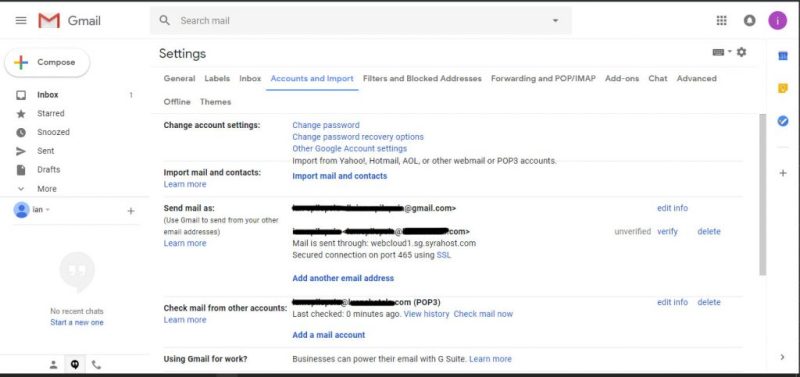This screenshot has width=800, height=377.
Task: Verify the unverified send-as address
Action: (x=667, y=232)
